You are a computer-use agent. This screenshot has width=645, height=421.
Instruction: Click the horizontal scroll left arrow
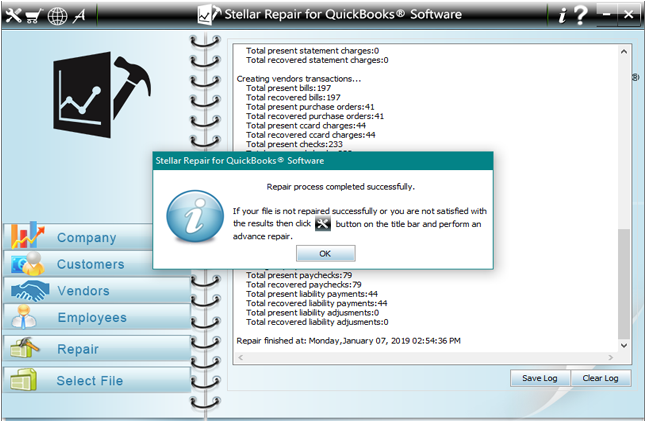click(x=241, y=357)
